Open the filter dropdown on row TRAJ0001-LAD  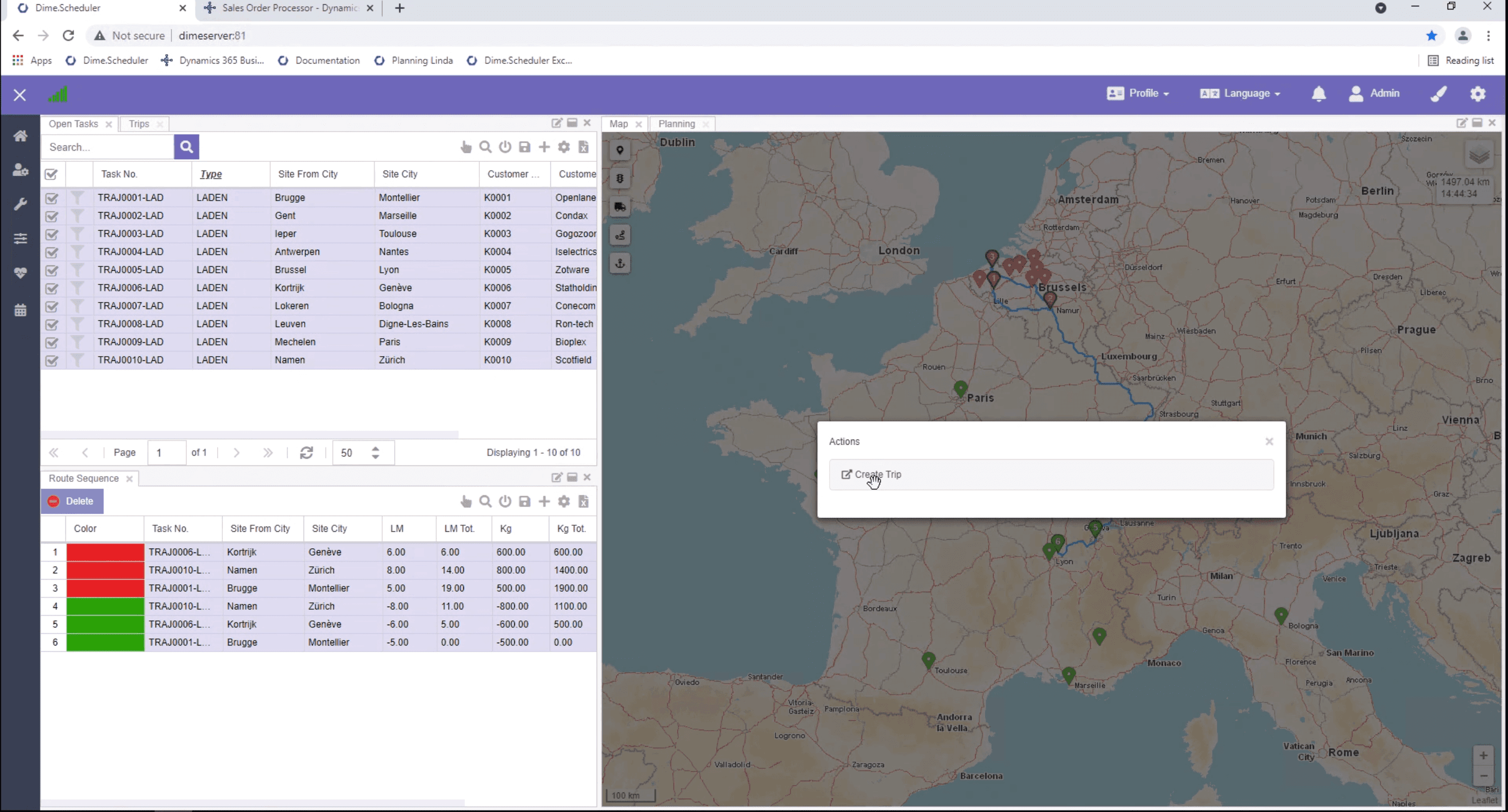pyautogui.click(x=78, y=198)
